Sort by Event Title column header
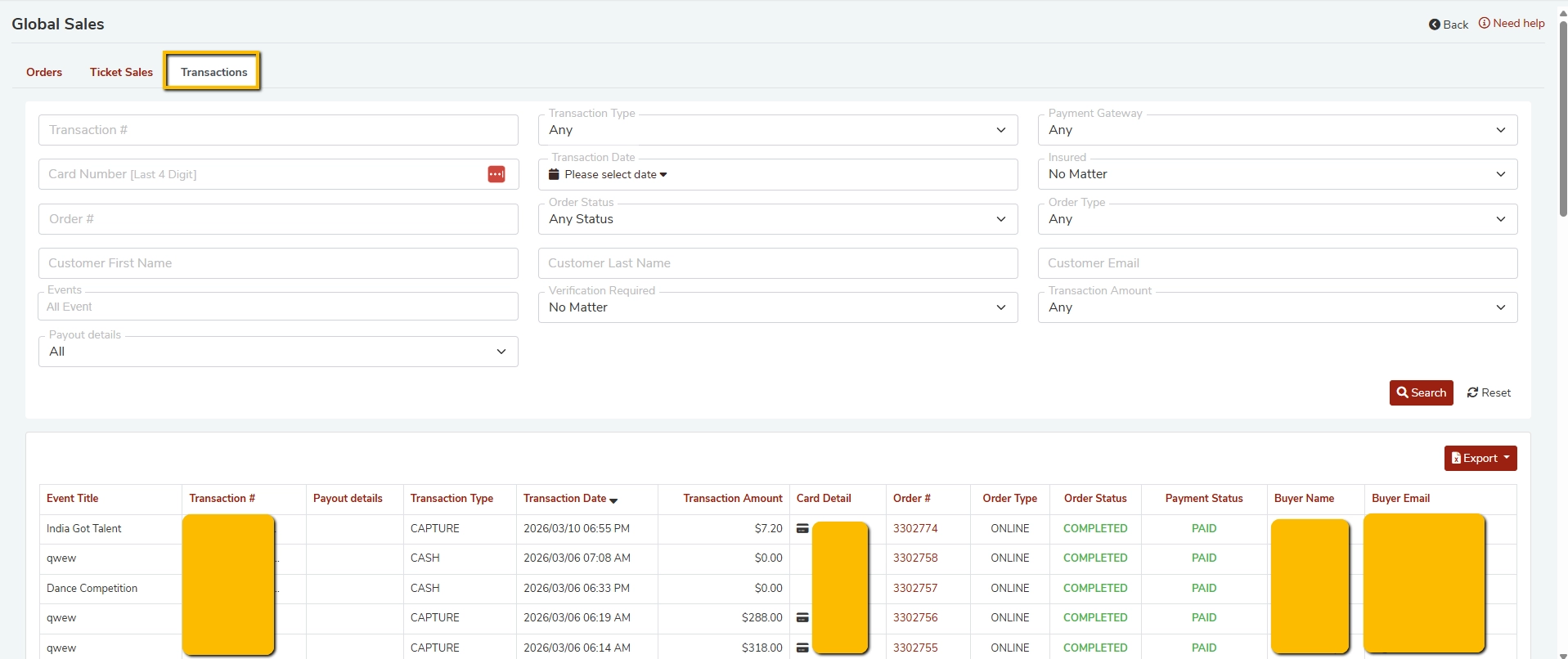 point(72,498)
